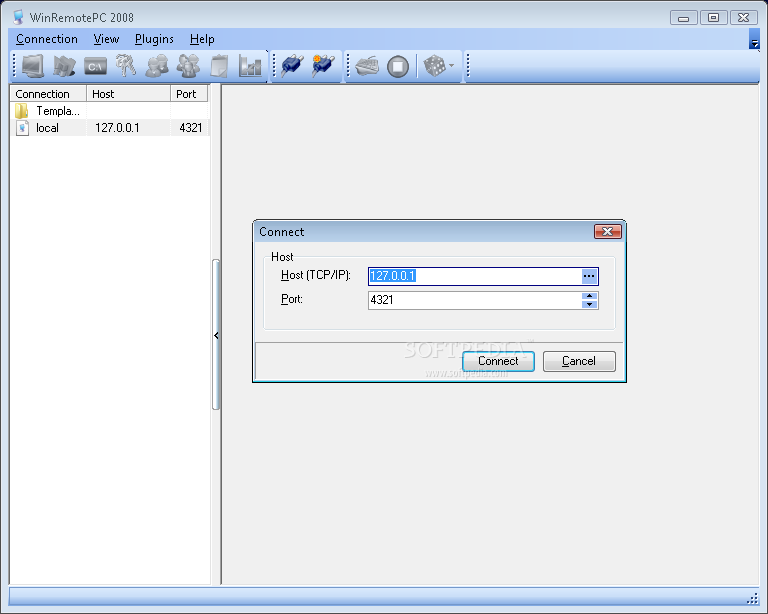This screenshot has width=768, height=614.
Task: Click the Templates folder icon in connection list
Action: 22,111
